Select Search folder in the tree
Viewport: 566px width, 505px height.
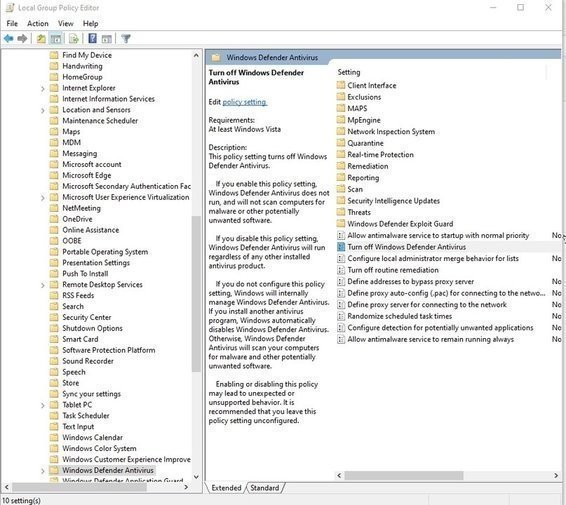pos(73,306)
